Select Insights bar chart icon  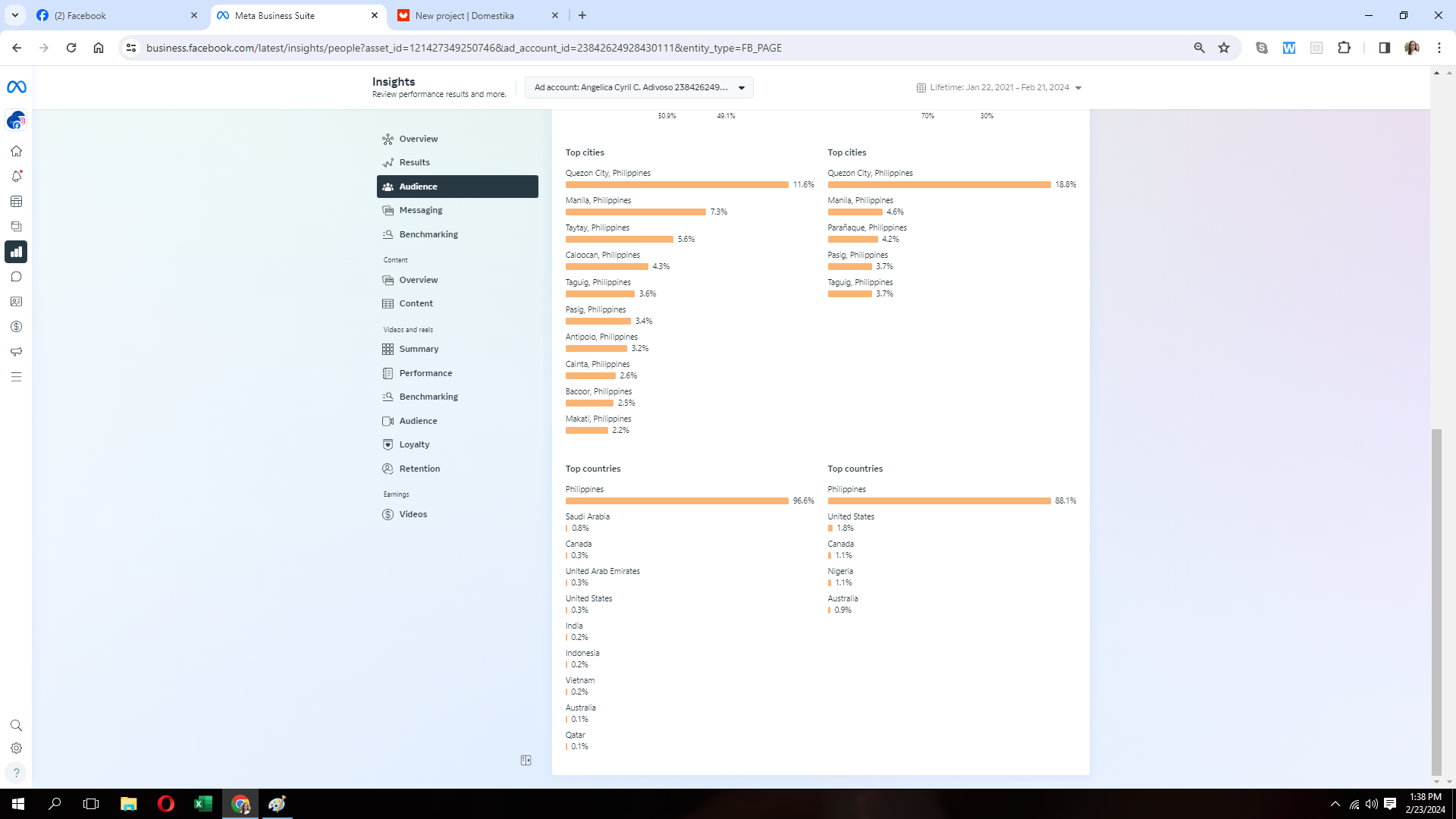coord(16,252)
